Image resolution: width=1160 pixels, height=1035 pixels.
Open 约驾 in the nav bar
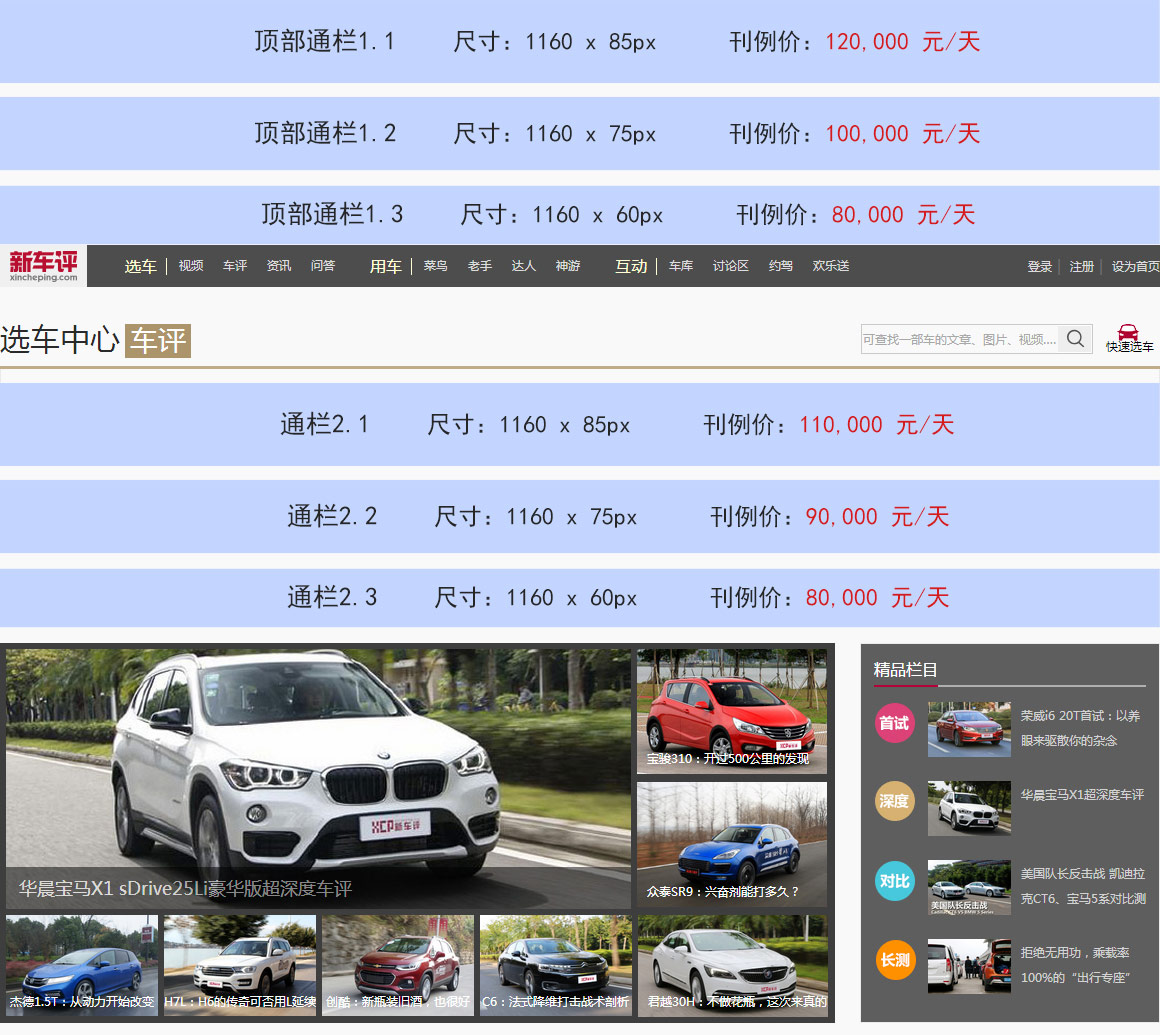[x=780, y=266]
